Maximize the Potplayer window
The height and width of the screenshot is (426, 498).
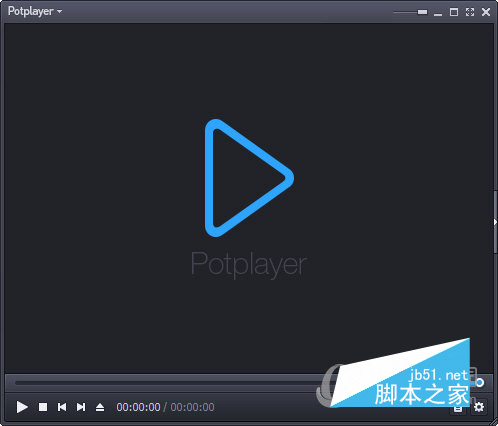[x=454, y=12]
